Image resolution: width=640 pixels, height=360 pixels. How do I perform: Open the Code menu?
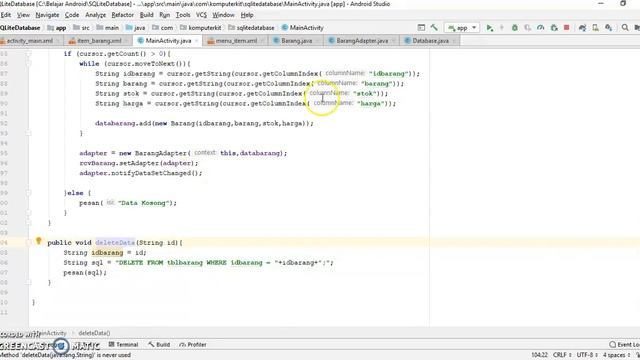click(72, 15)
